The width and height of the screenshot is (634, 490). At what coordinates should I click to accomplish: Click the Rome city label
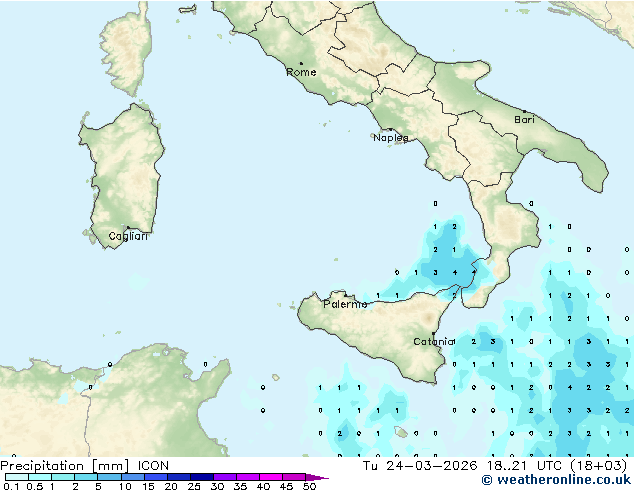[301, 72]
